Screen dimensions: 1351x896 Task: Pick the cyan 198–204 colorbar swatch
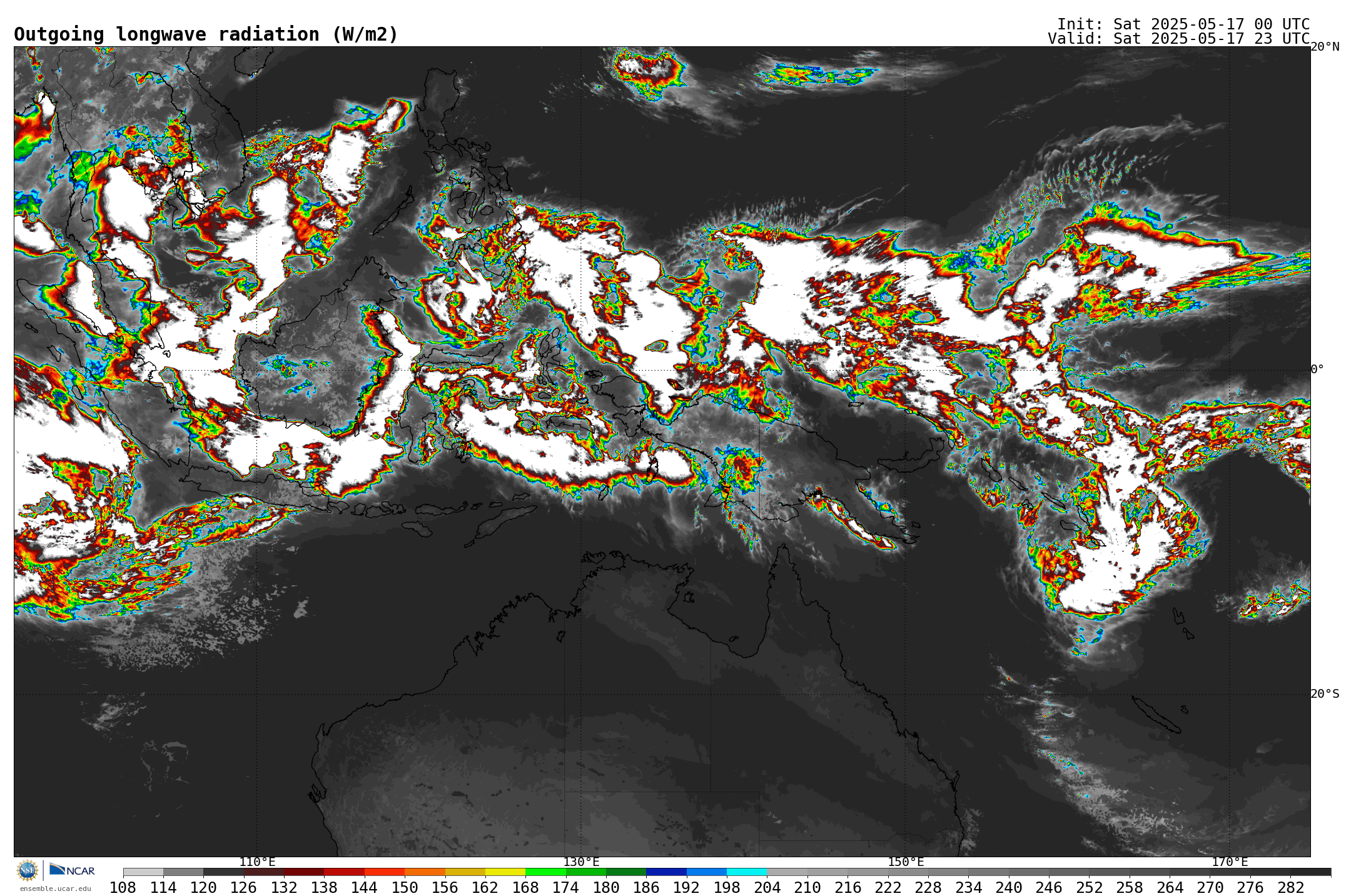pyautogui.click(x=747, y=872)
